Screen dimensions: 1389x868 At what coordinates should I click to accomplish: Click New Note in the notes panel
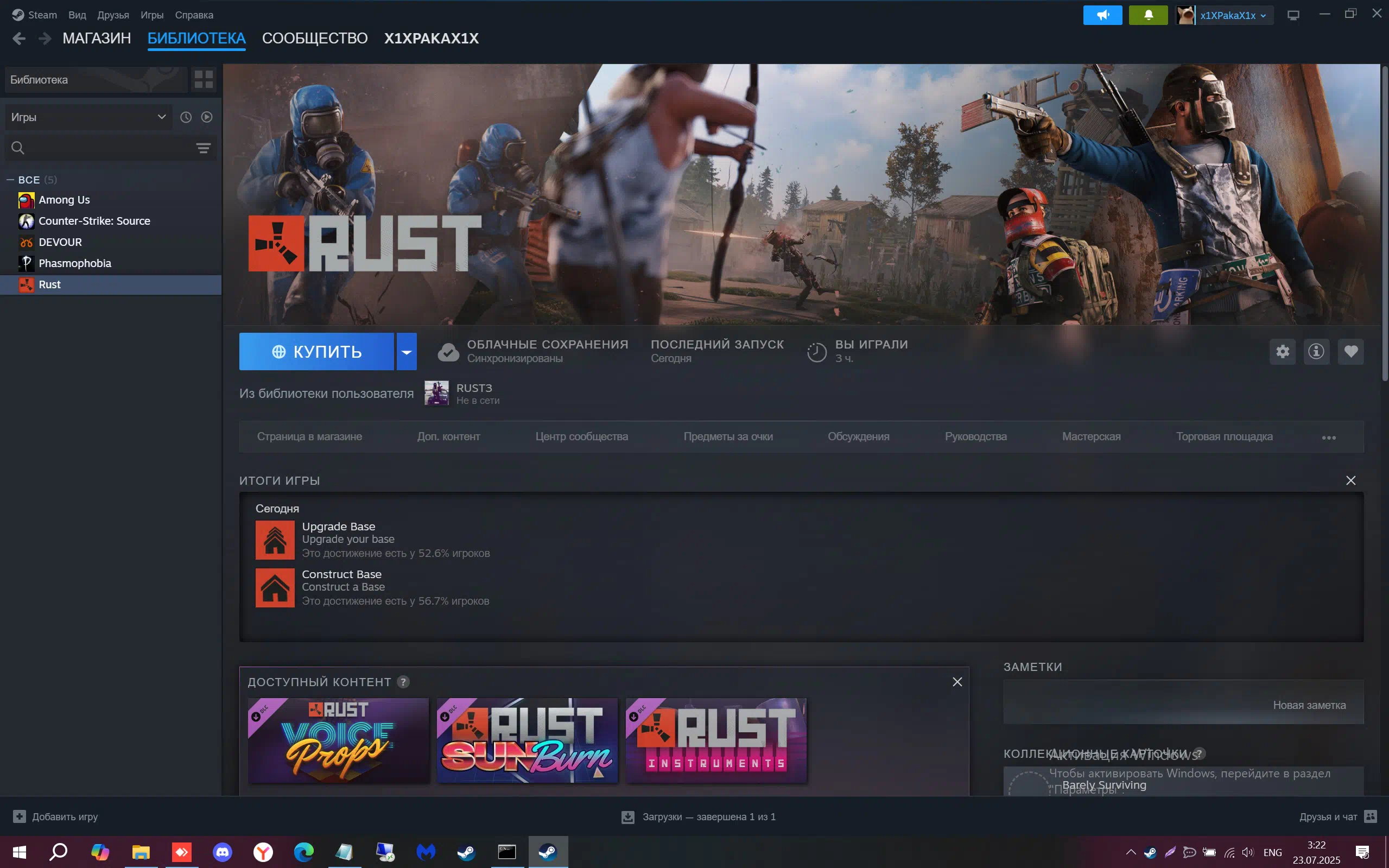point(1309,705)
